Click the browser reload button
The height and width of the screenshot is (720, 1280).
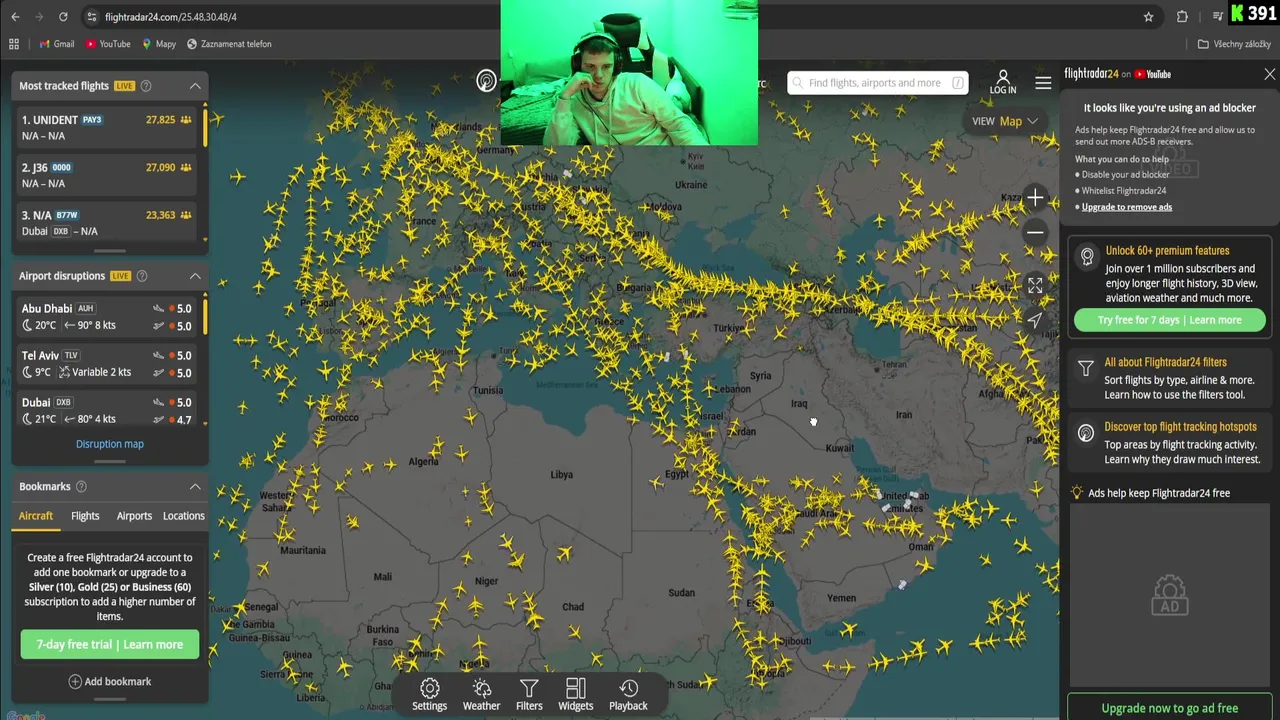coord(63,17)
